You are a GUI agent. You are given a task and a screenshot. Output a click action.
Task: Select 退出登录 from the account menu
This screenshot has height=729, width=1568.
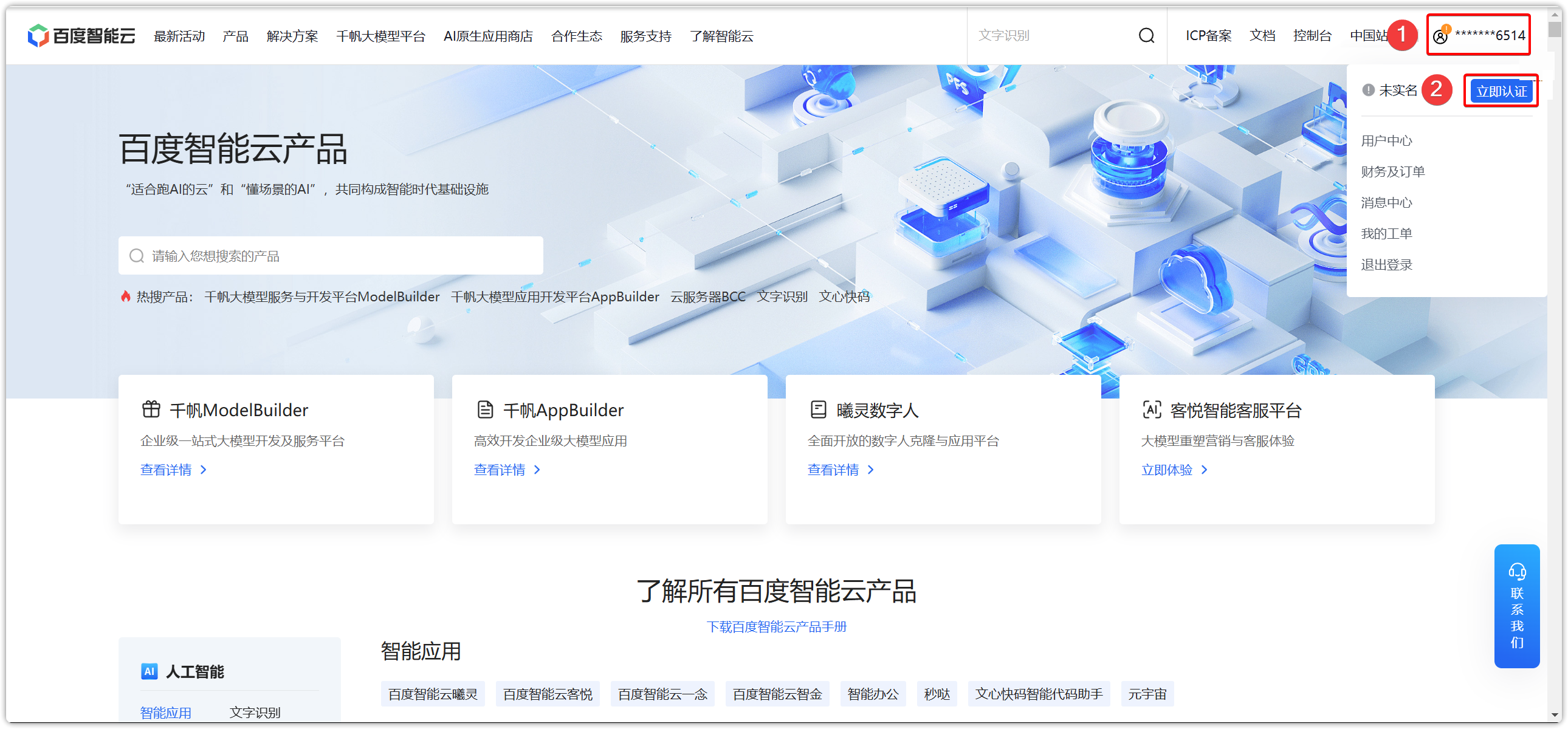pos(1386,265)
